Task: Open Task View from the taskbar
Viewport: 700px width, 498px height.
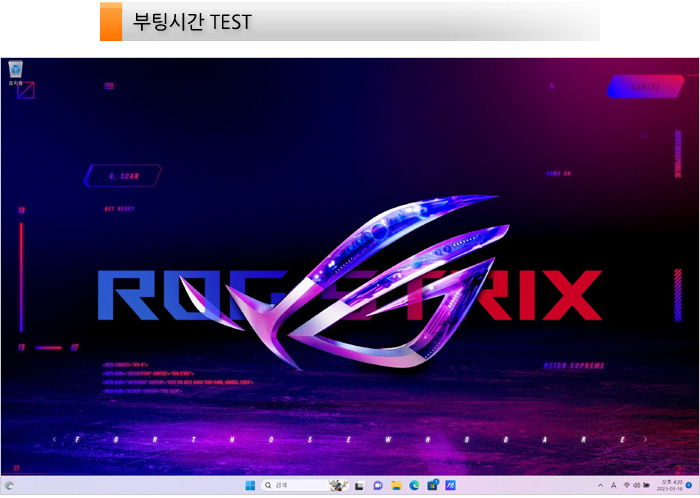Action: coord(358,485)
